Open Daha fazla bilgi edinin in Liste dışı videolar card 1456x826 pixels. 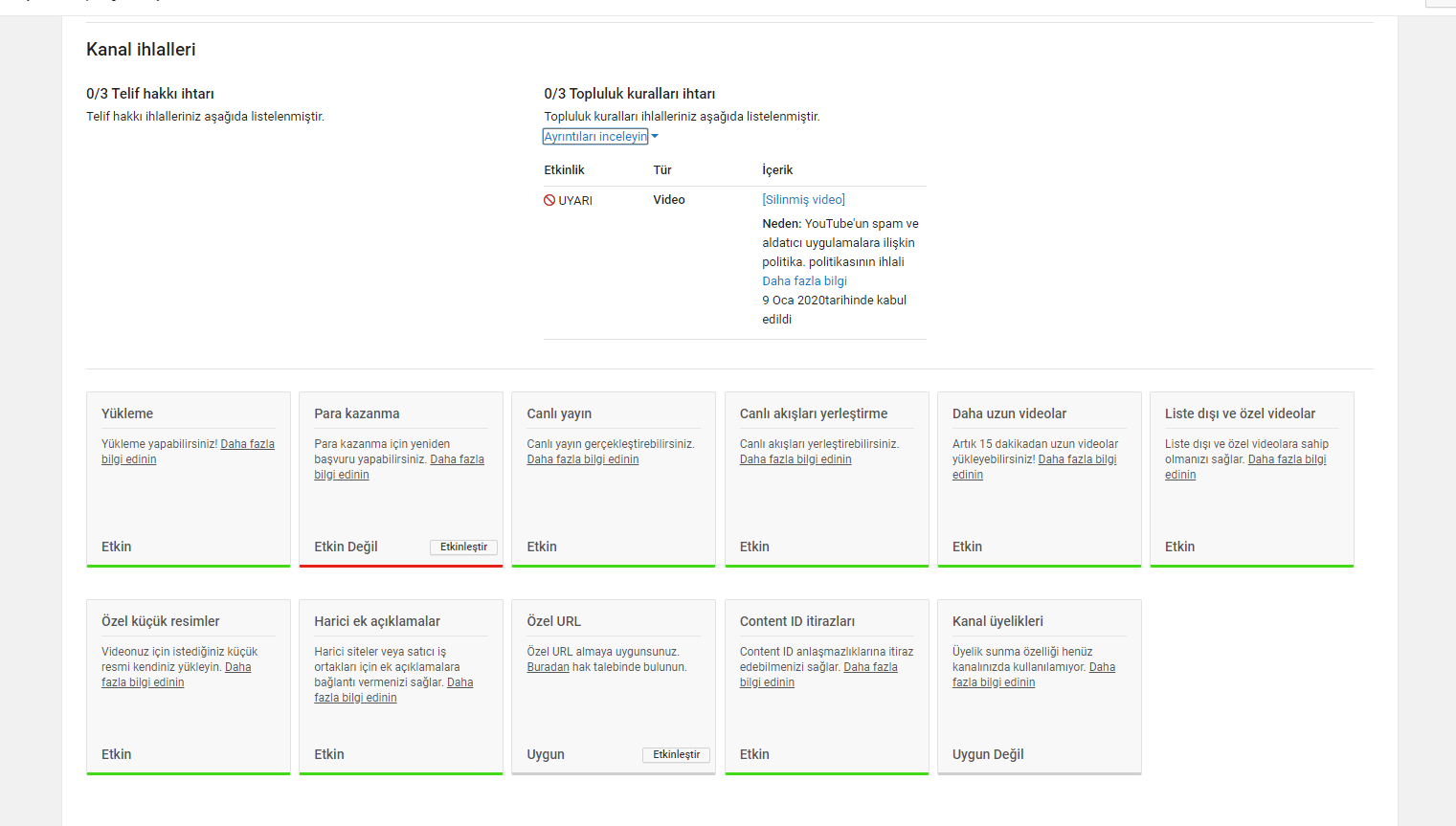(x=1245, y=467)
